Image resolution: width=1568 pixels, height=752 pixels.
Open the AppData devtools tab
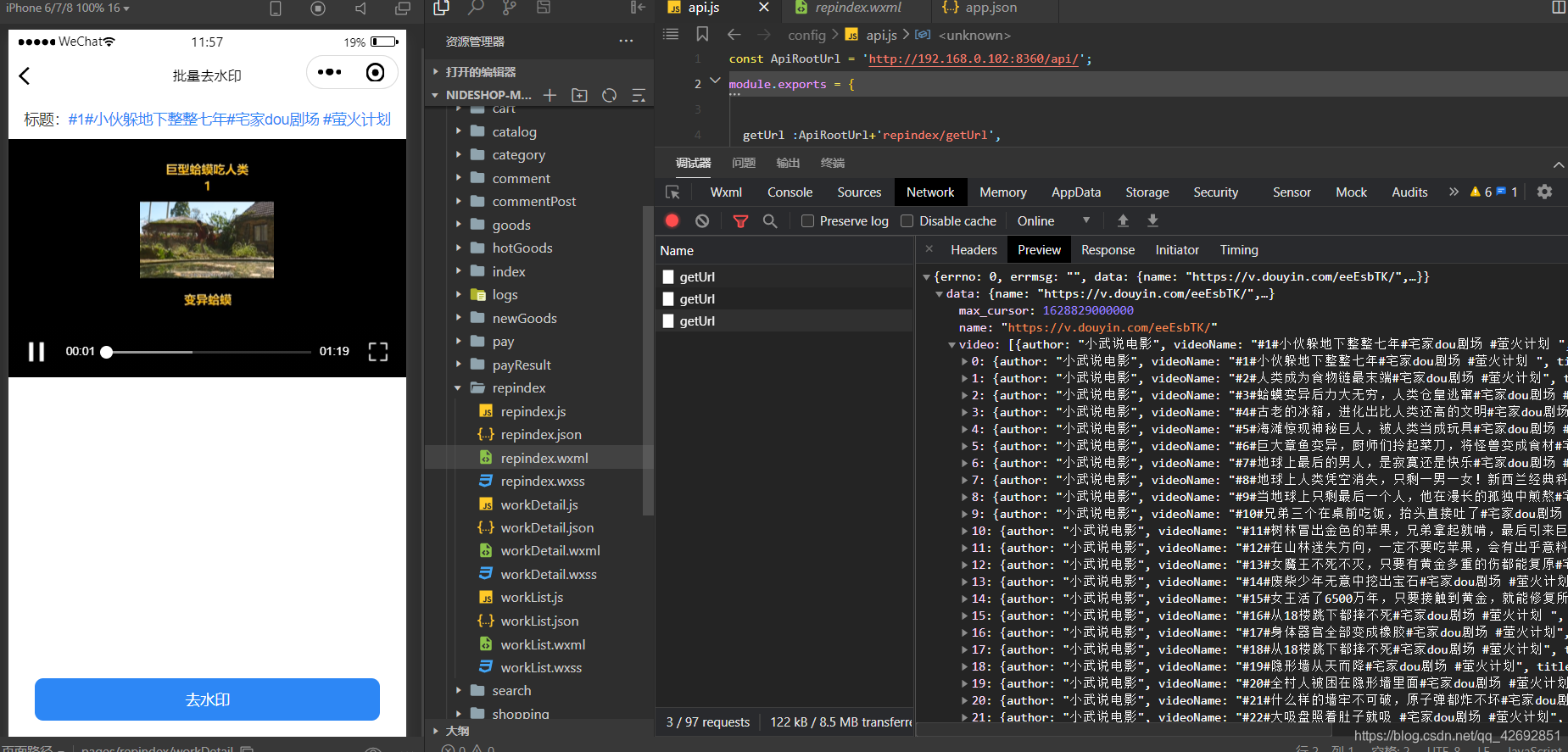coord(1075,192)
